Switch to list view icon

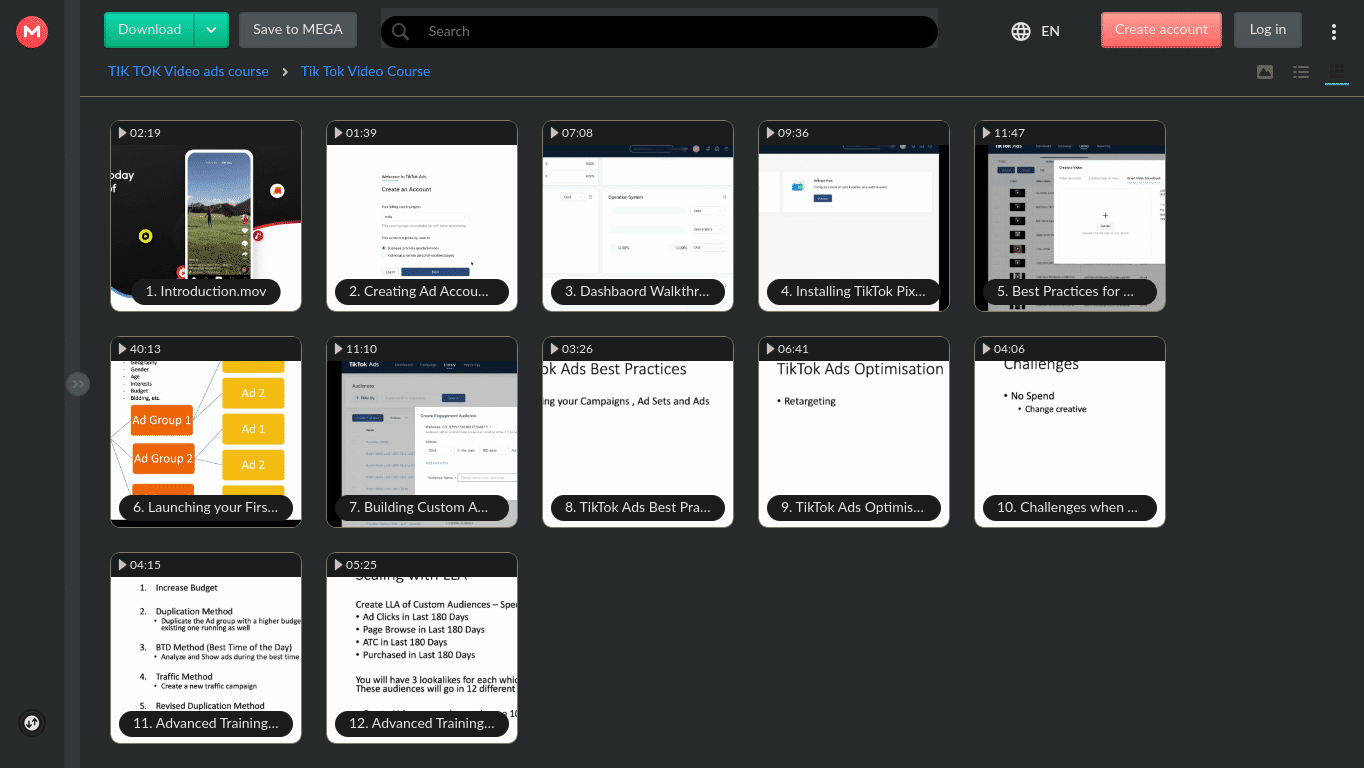1301,71
